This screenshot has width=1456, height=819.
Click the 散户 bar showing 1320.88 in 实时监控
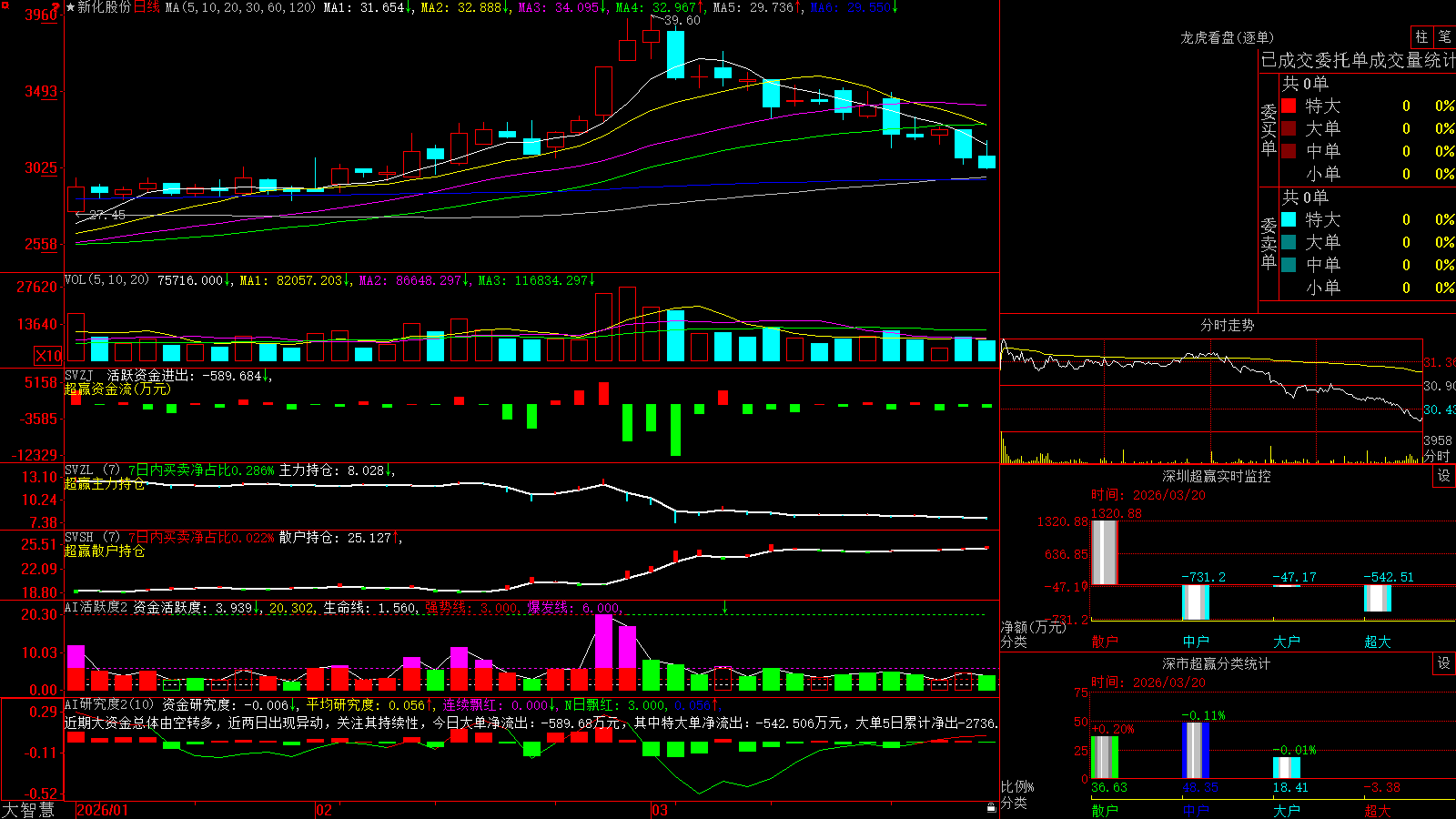click(x=1104, y=552)
